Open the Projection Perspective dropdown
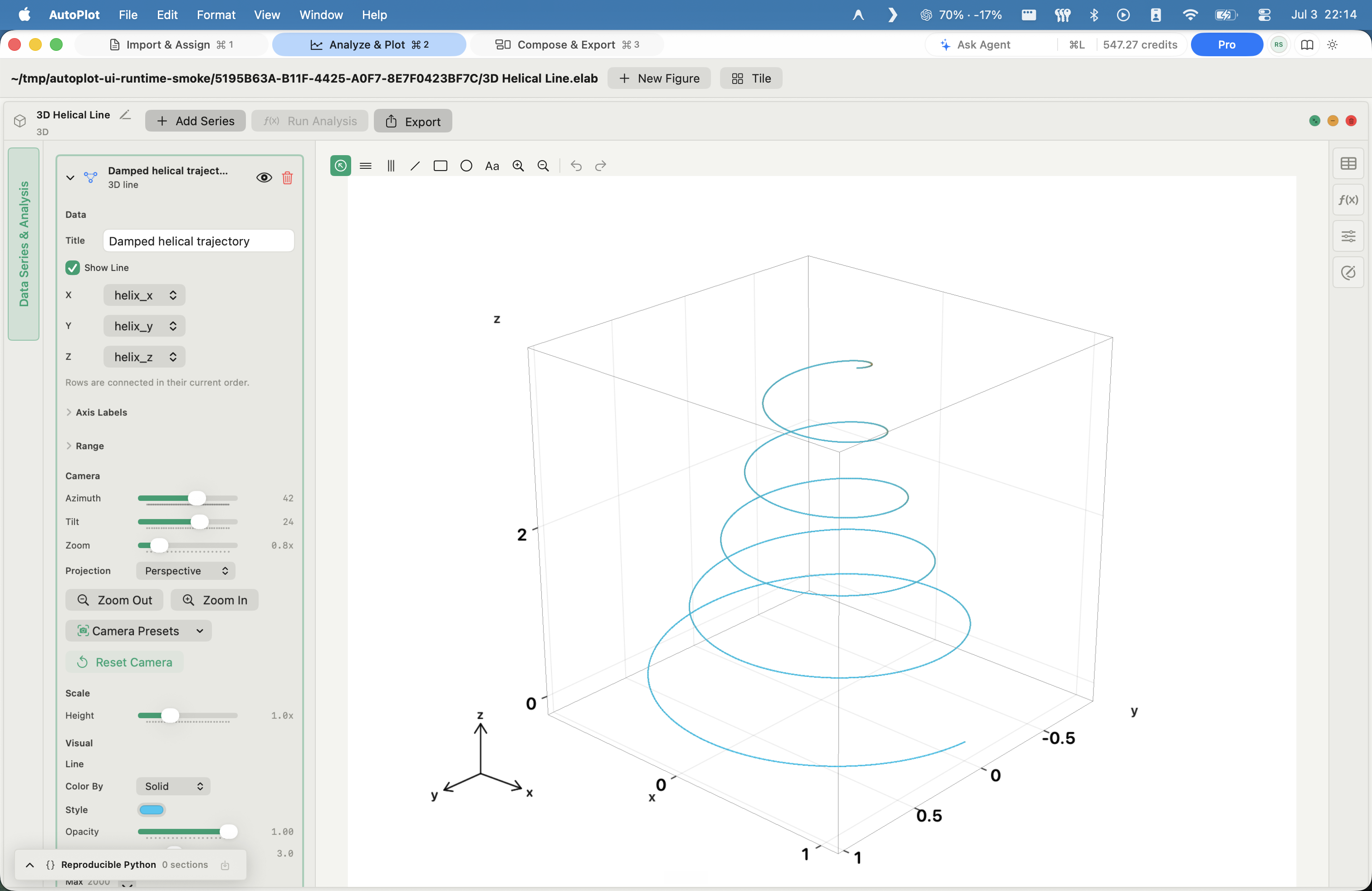 coord(186,571)
